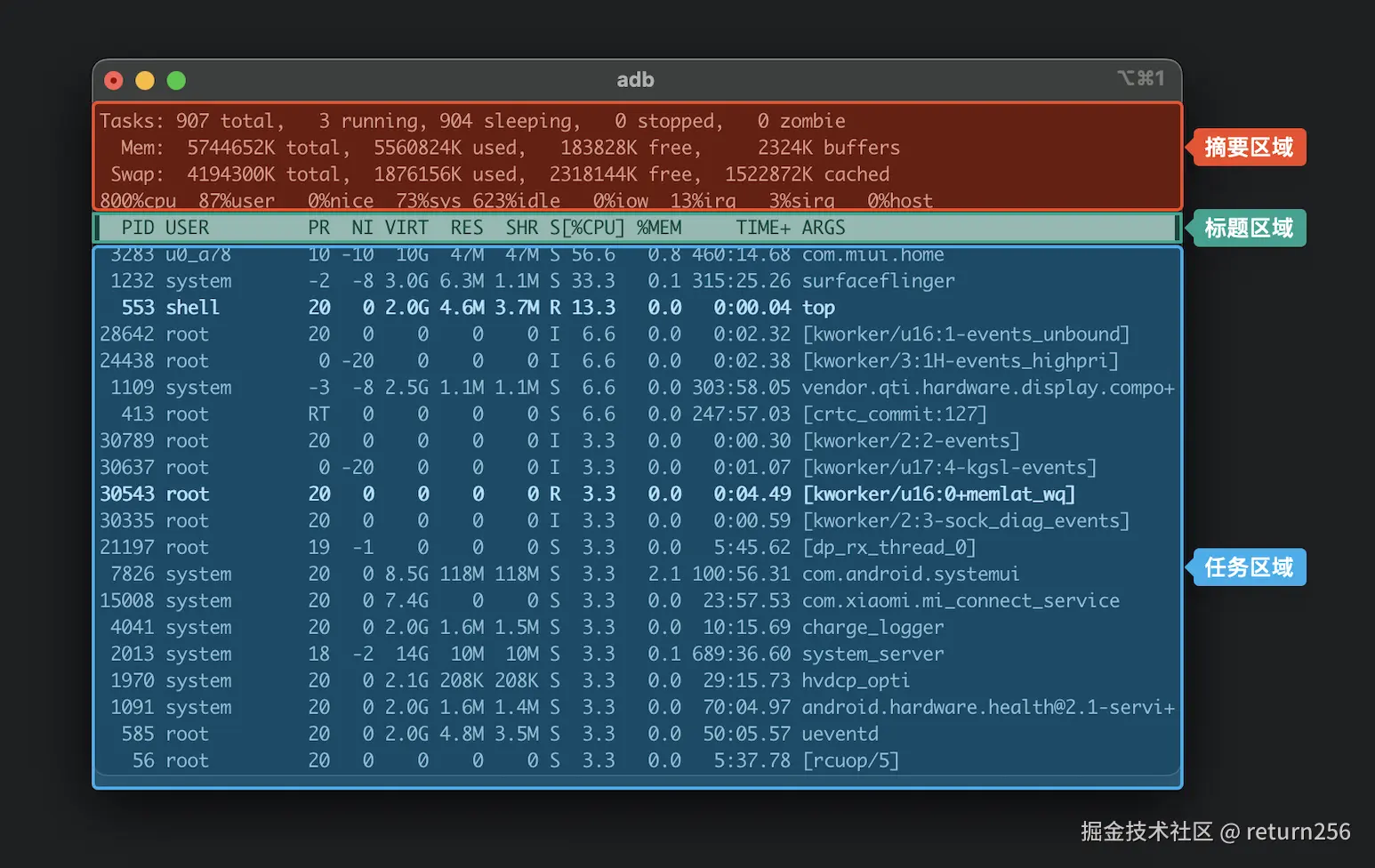Click the USER column header
Screen dimensions: 1375x868
pyautogui.click(x=187, y=228)
